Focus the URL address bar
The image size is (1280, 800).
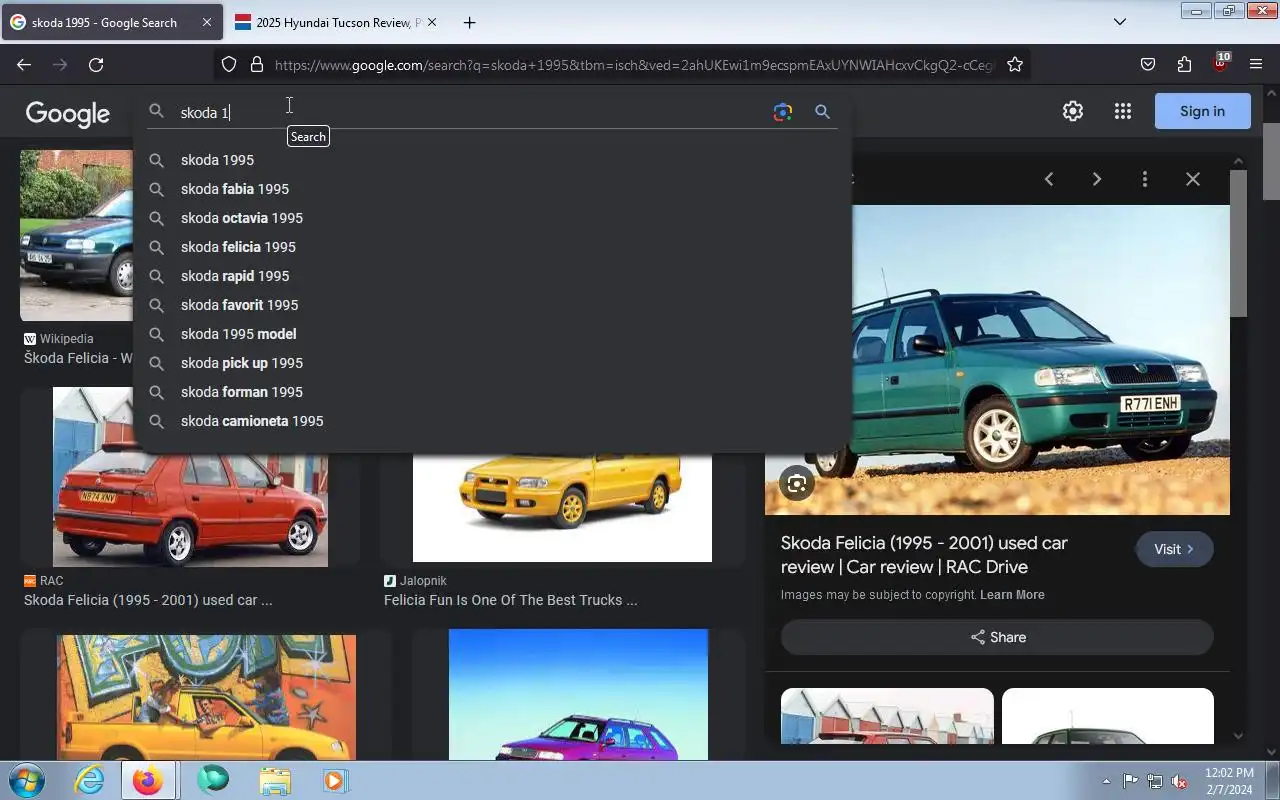[634, 65]
